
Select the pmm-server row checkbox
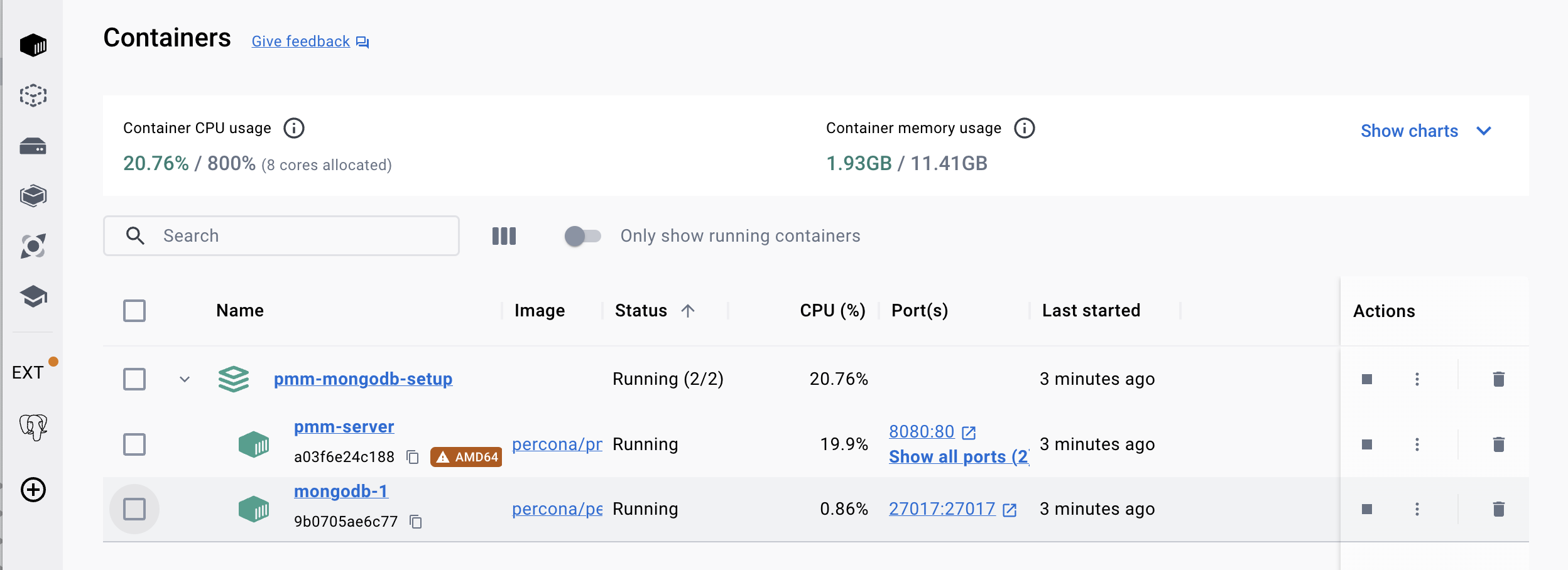134,444
